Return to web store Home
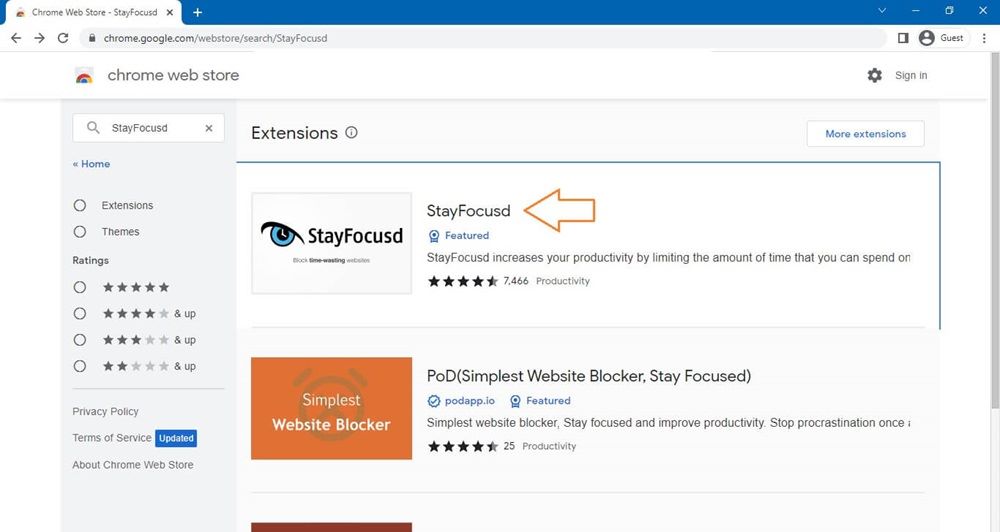The width and height of the screenshot is (1000, 532). point(91,164)
